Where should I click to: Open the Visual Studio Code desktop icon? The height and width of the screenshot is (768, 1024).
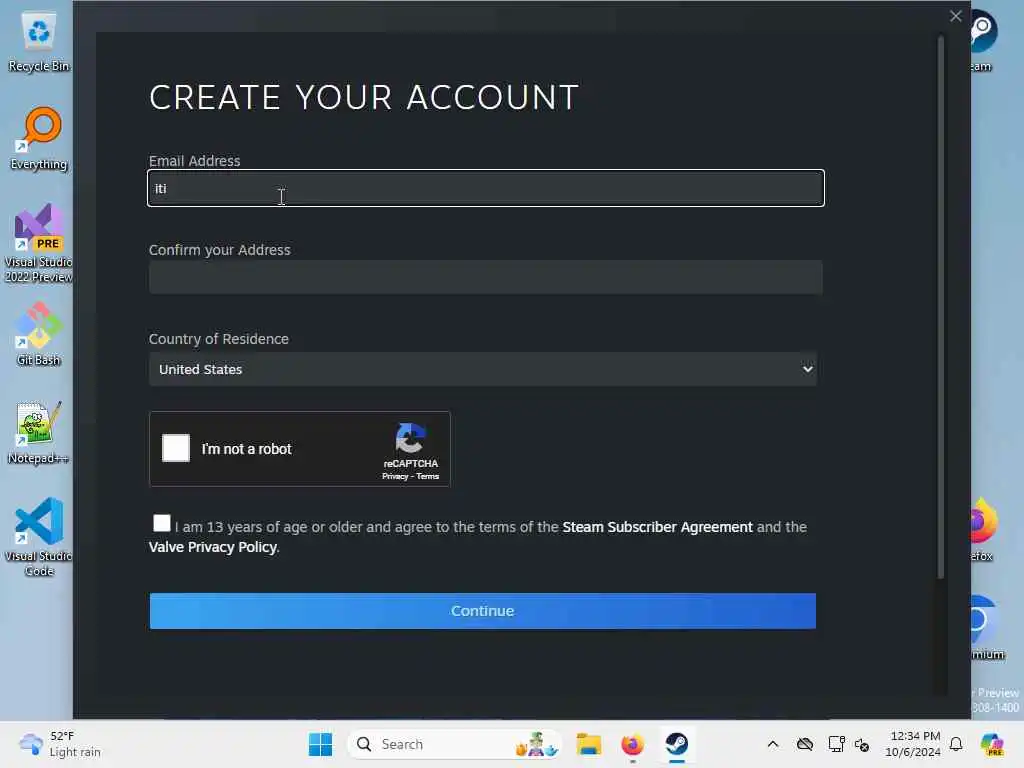coord(39,537)
